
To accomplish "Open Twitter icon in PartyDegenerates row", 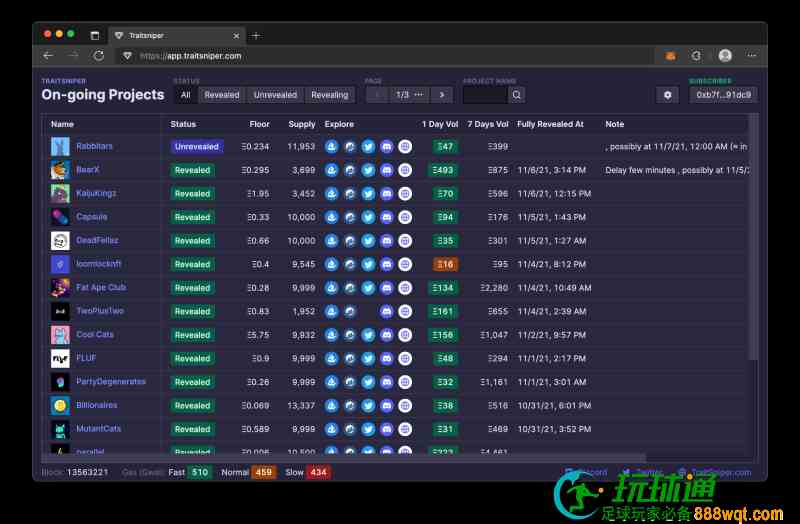I will coord(368,382).
